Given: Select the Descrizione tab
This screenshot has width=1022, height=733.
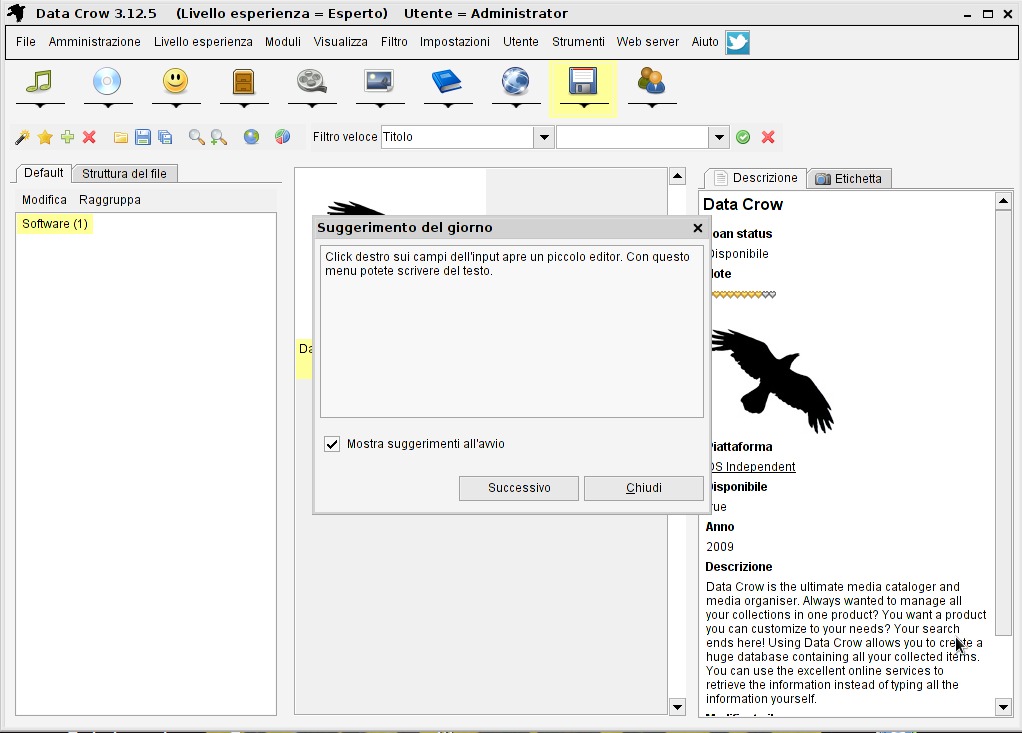Looking at the screenshot, I should coord(756,178).
